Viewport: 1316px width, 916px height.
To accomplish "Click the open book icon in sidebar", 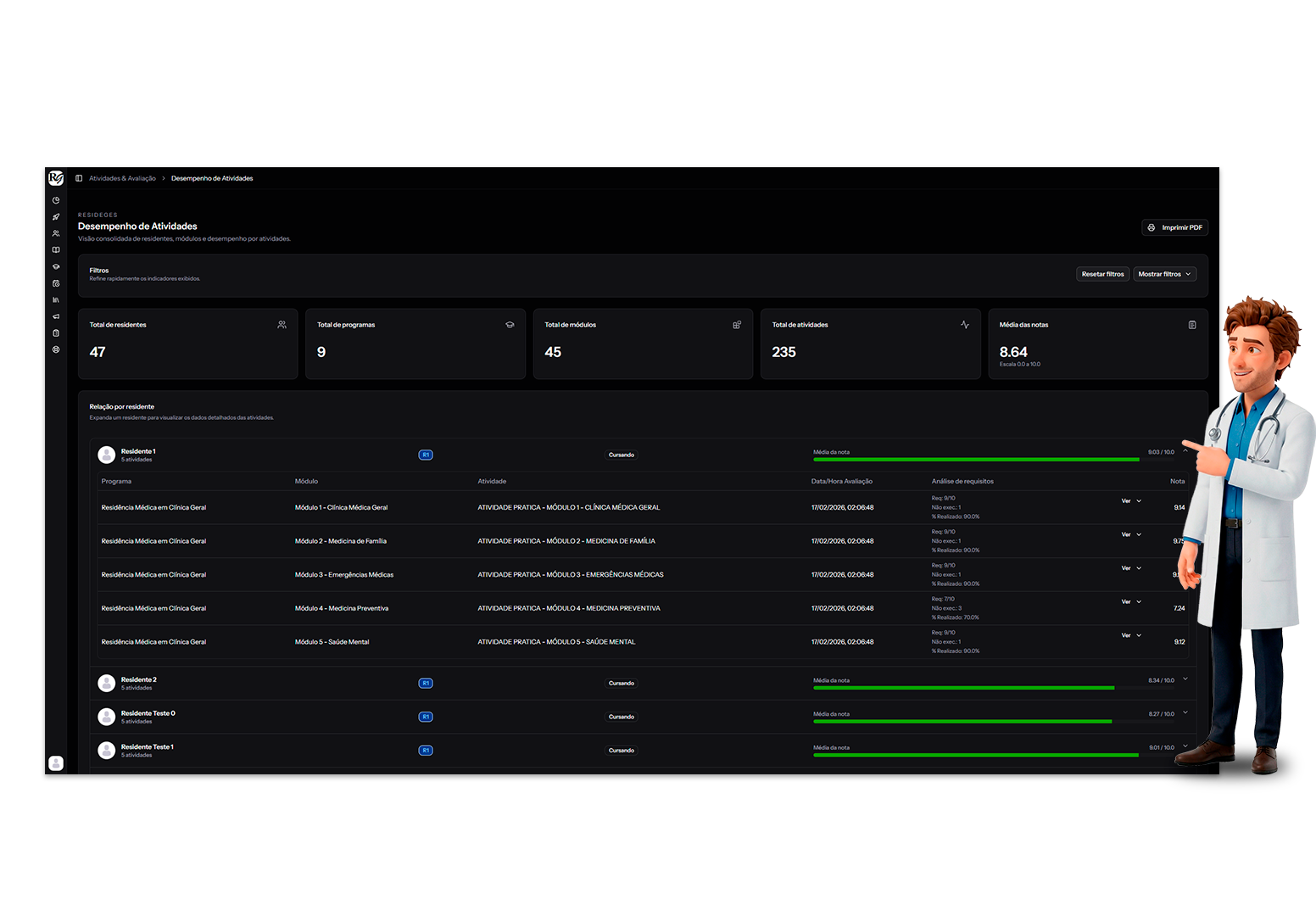I will [56, 250].
